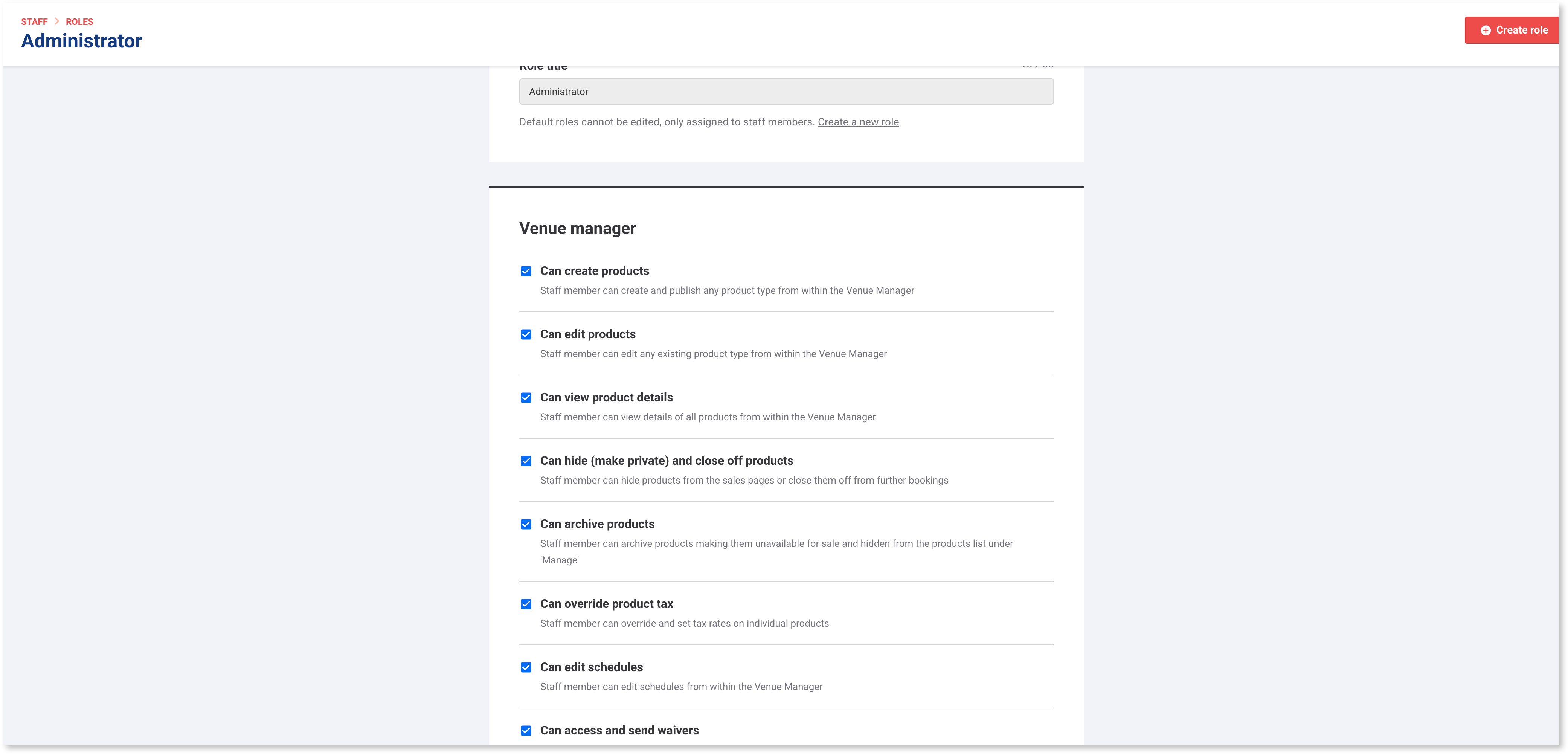Image resolution: width=1568 pixels, height=754 pixels.
Task: Uncheck the Can override product tax checkbox
Action: [526, 604]
